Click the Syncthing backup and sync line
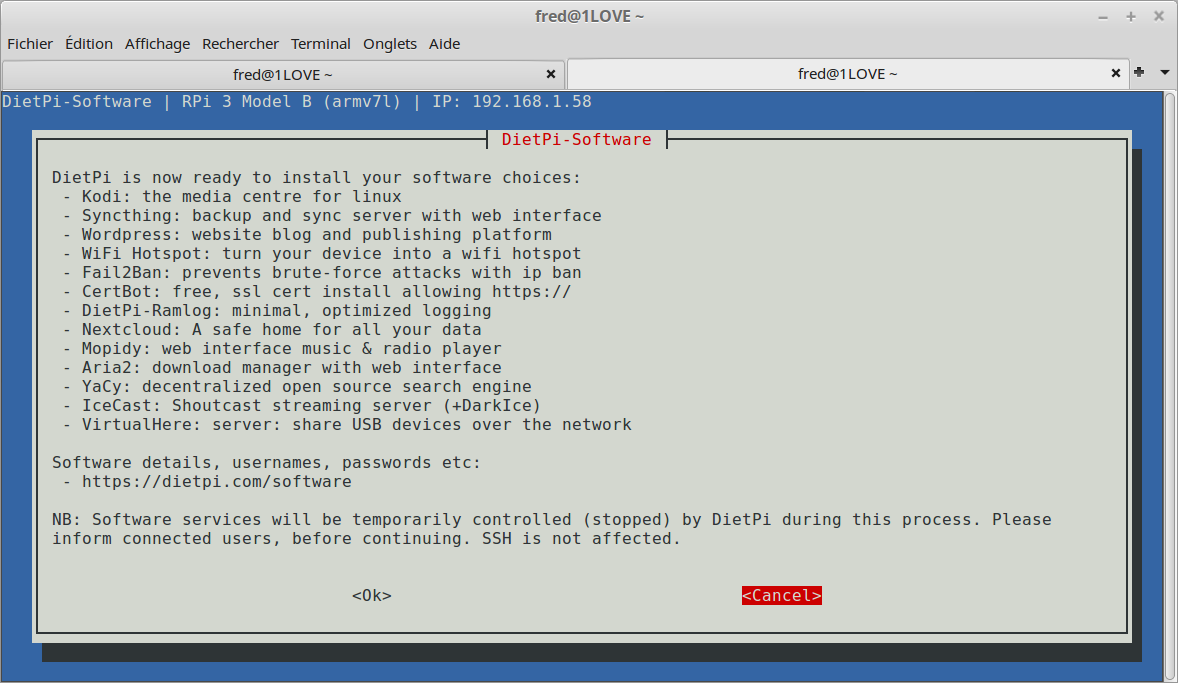The height and width of the screenshot is (683, 1178). pos(331,216)
